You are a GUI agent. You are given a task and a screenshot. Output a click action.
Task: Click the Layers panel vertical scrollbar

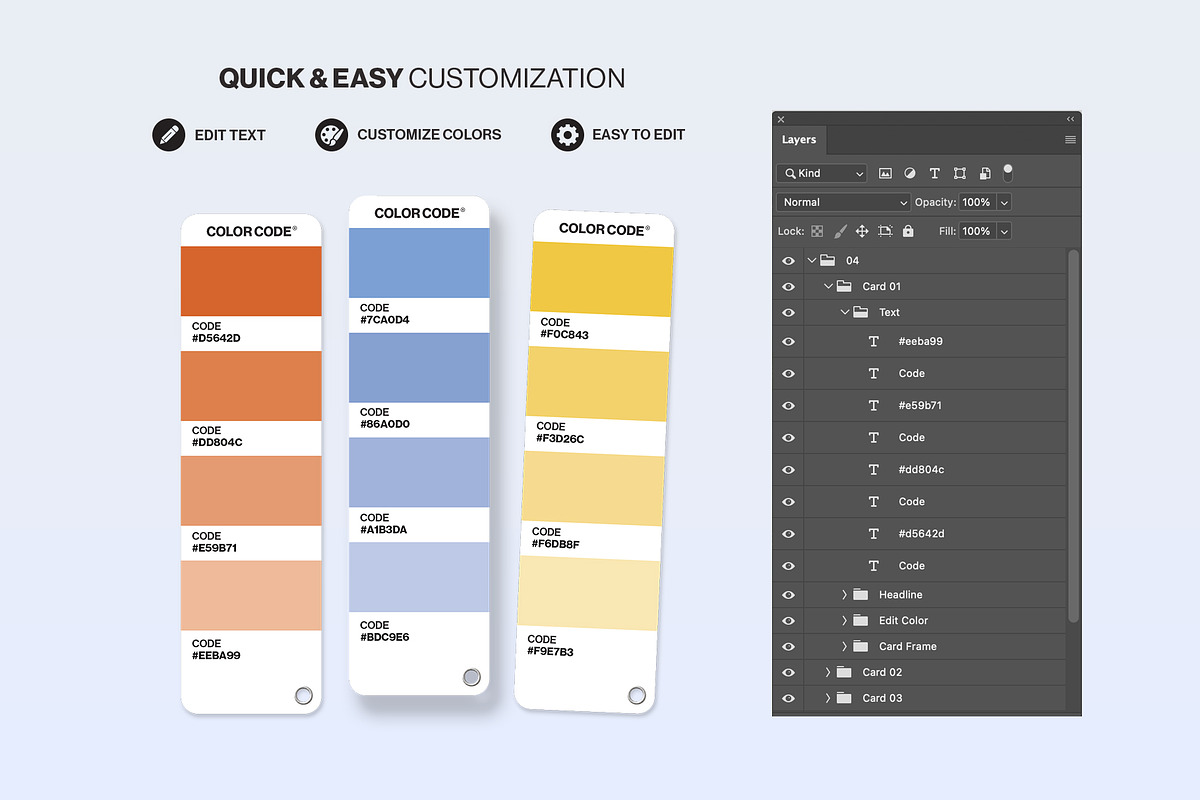coord(1074,435)
